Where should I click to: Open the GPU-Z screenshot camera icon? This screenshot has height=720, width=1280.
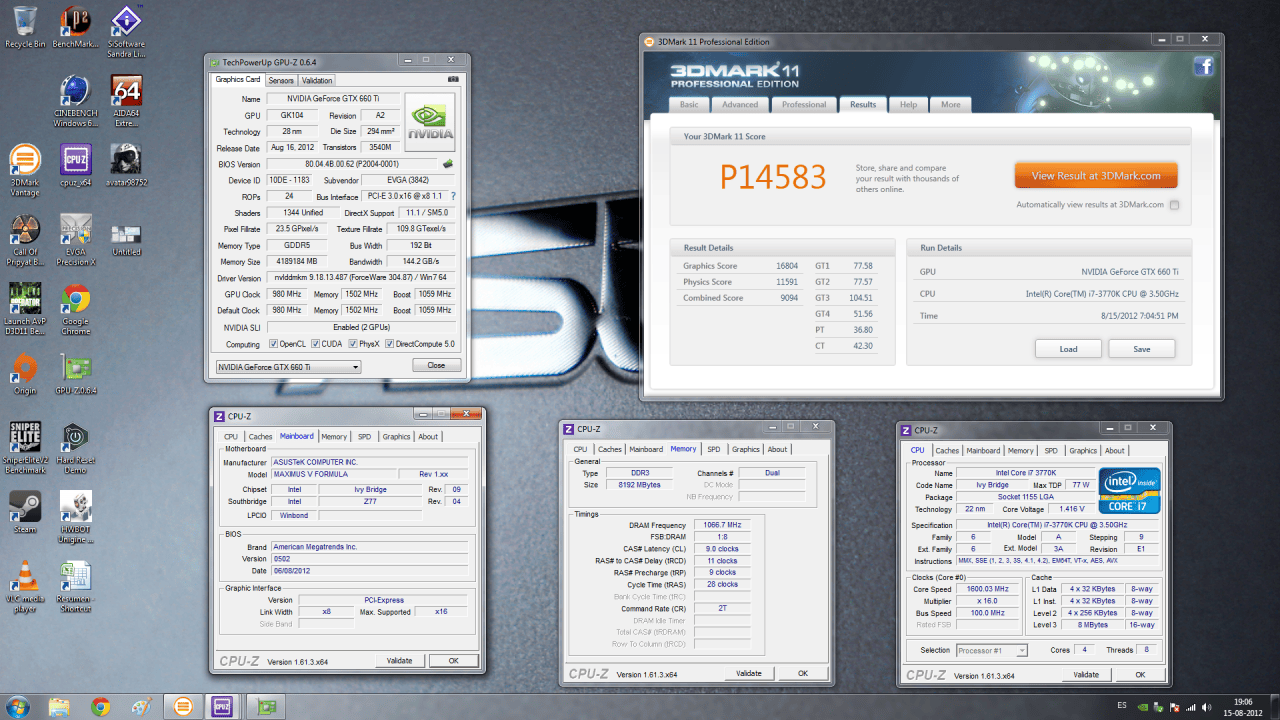[453, 79]
